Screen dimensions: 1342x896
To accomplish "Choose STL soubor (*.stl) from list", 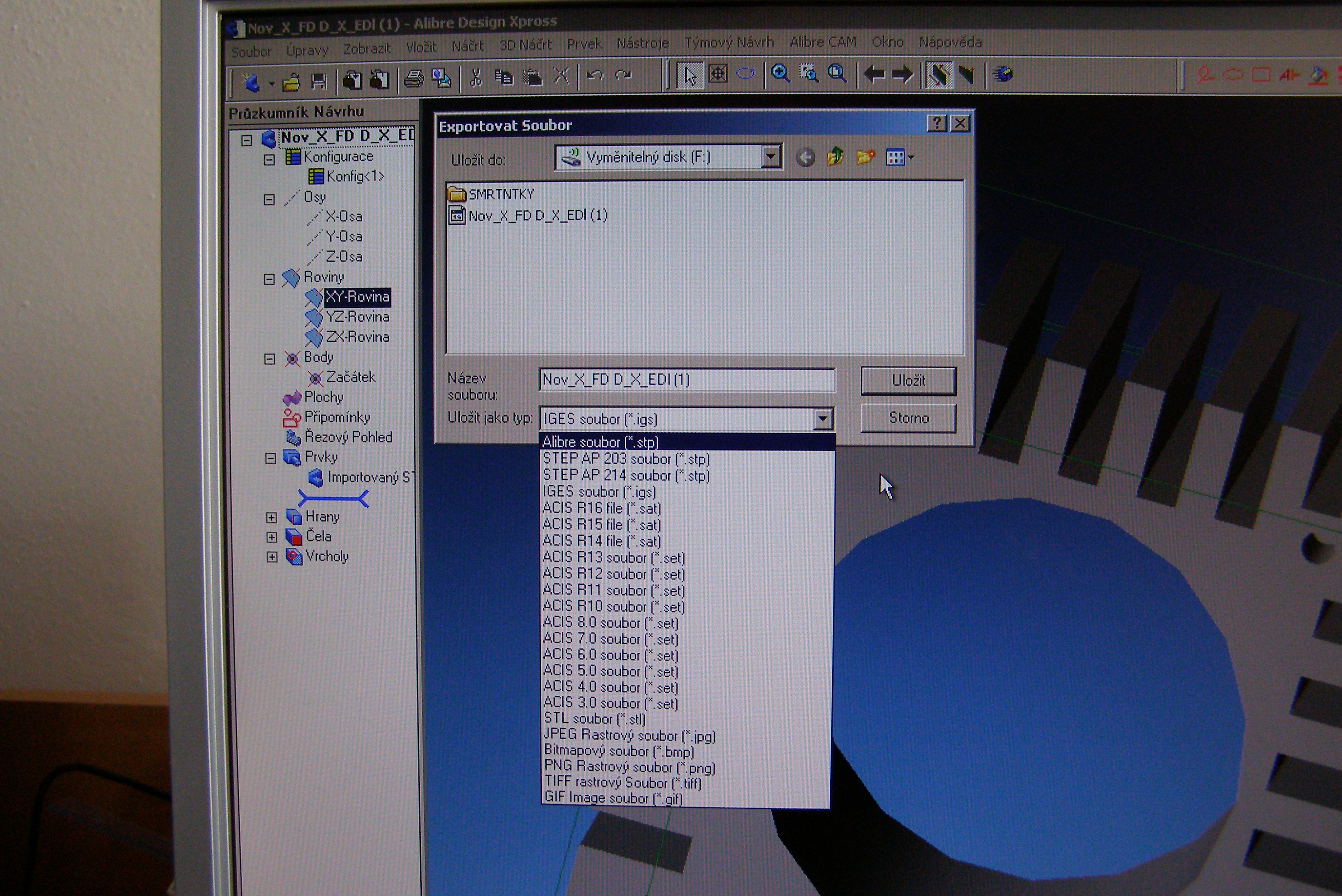I will click(594, 719).
